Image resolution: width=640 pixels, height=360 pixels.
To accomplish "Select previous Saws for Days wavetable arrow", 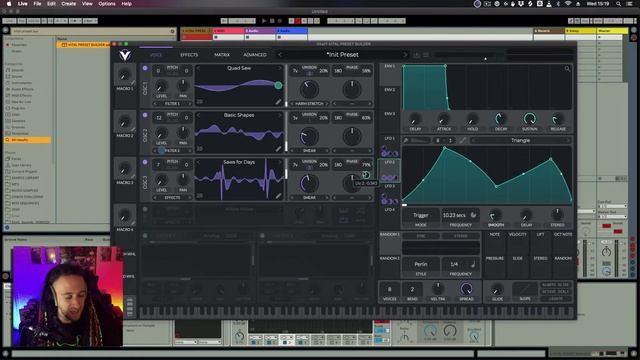I will tap(198, 162).
